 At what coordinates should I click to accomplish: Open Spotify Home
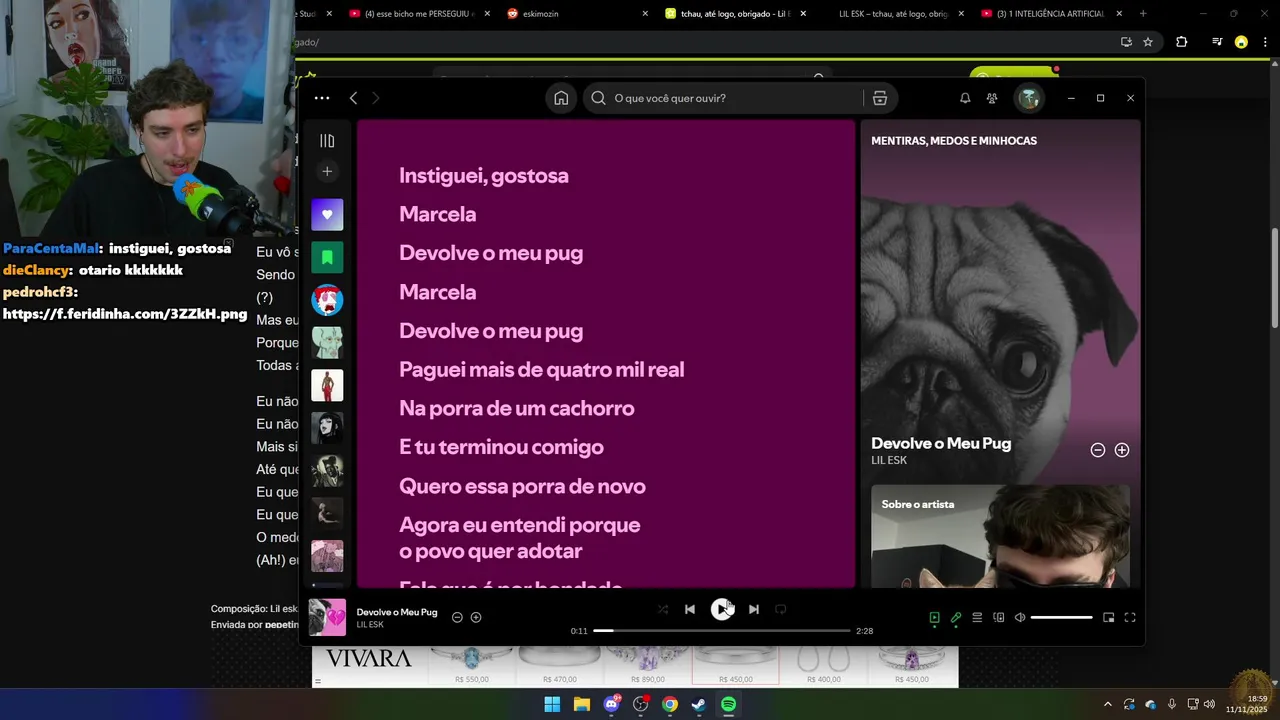[561, 98]
